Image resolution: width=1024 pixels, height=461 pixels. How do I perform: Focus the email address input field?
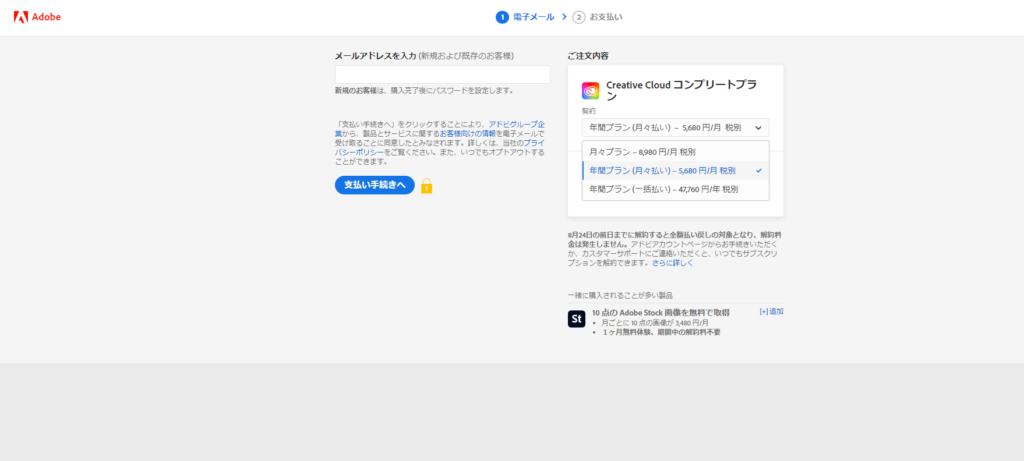(x=442, y=74)
